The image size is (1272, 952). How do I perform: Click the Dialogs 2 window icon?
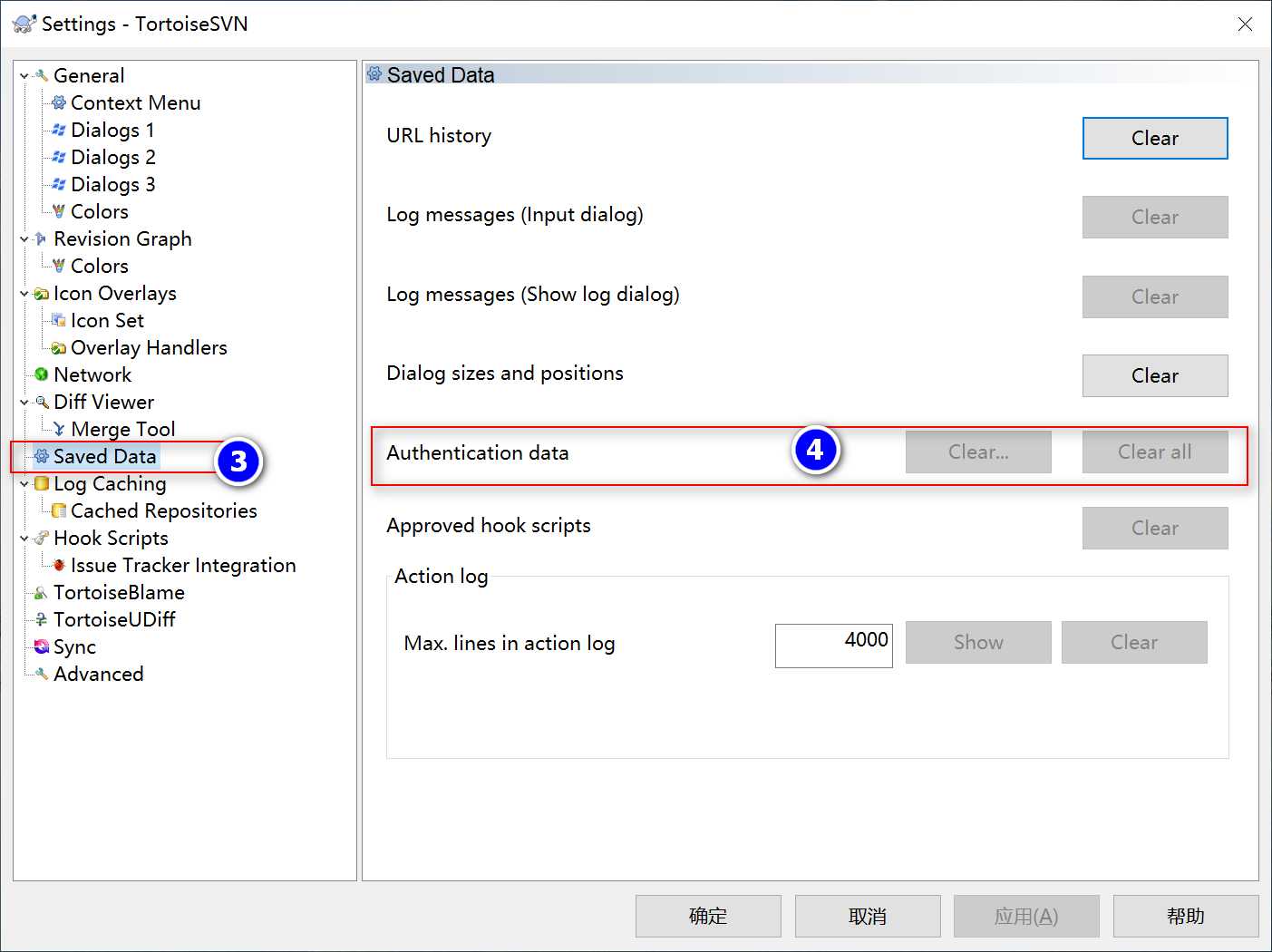pyautogui.click(x=59, y=157)
